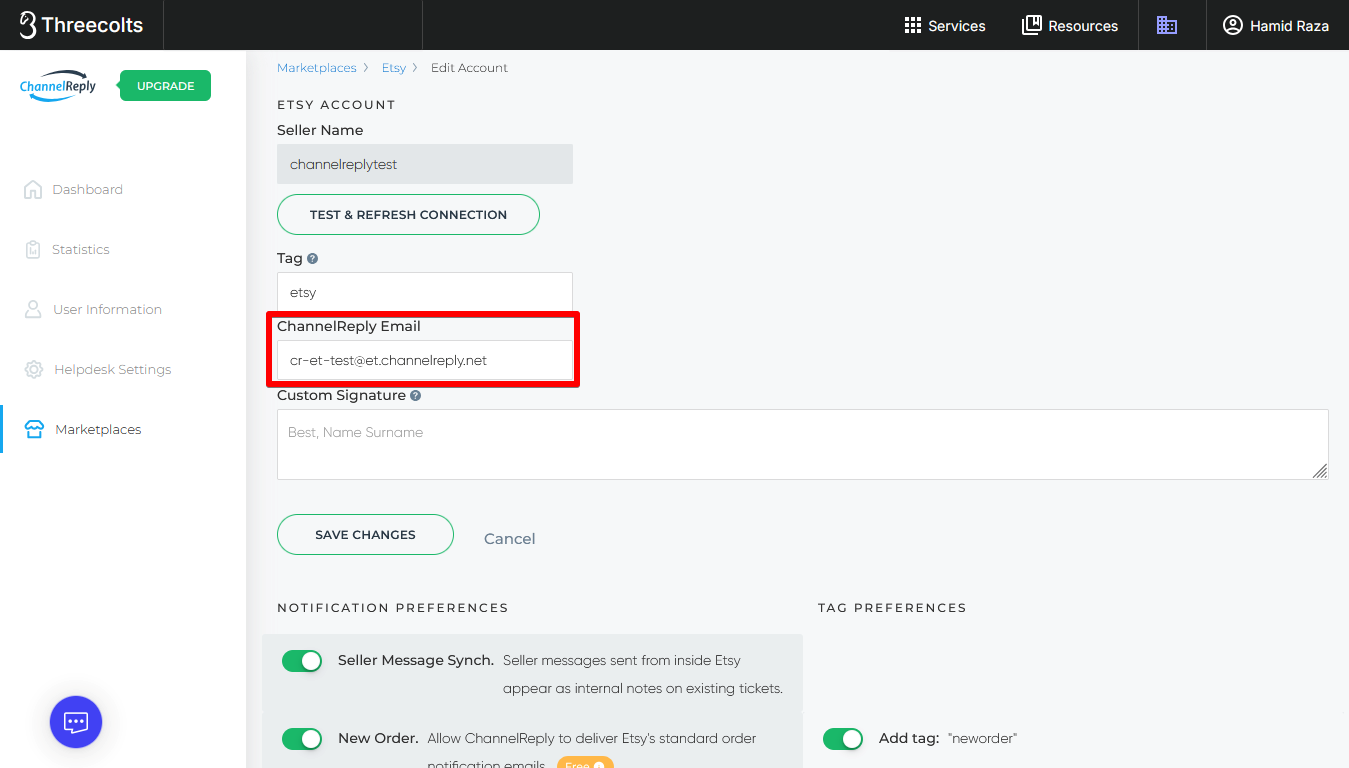
Task: Click the Tag input field
Action: click(x=425, y=293)
